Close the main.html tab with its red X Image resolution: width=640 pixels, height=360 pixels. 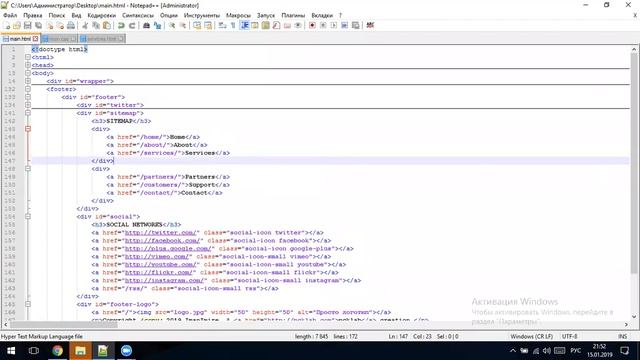coord(36,39)
